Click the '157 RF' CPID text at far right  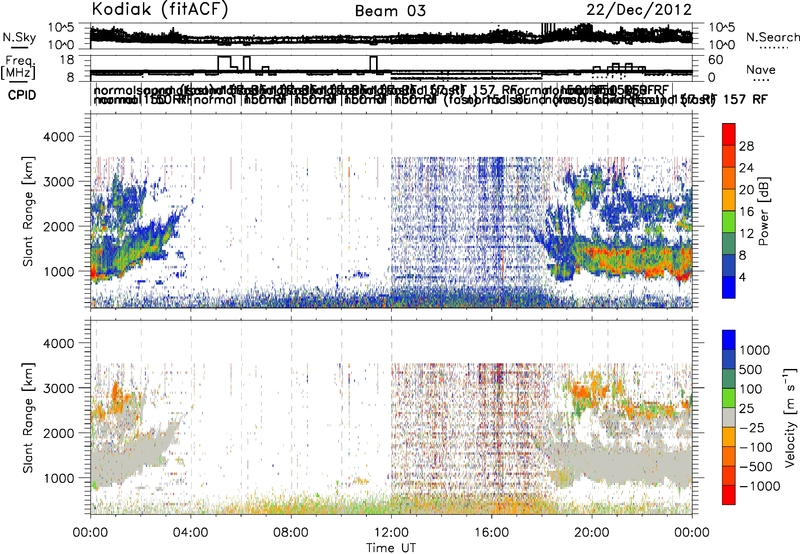(x=744, y=99)
